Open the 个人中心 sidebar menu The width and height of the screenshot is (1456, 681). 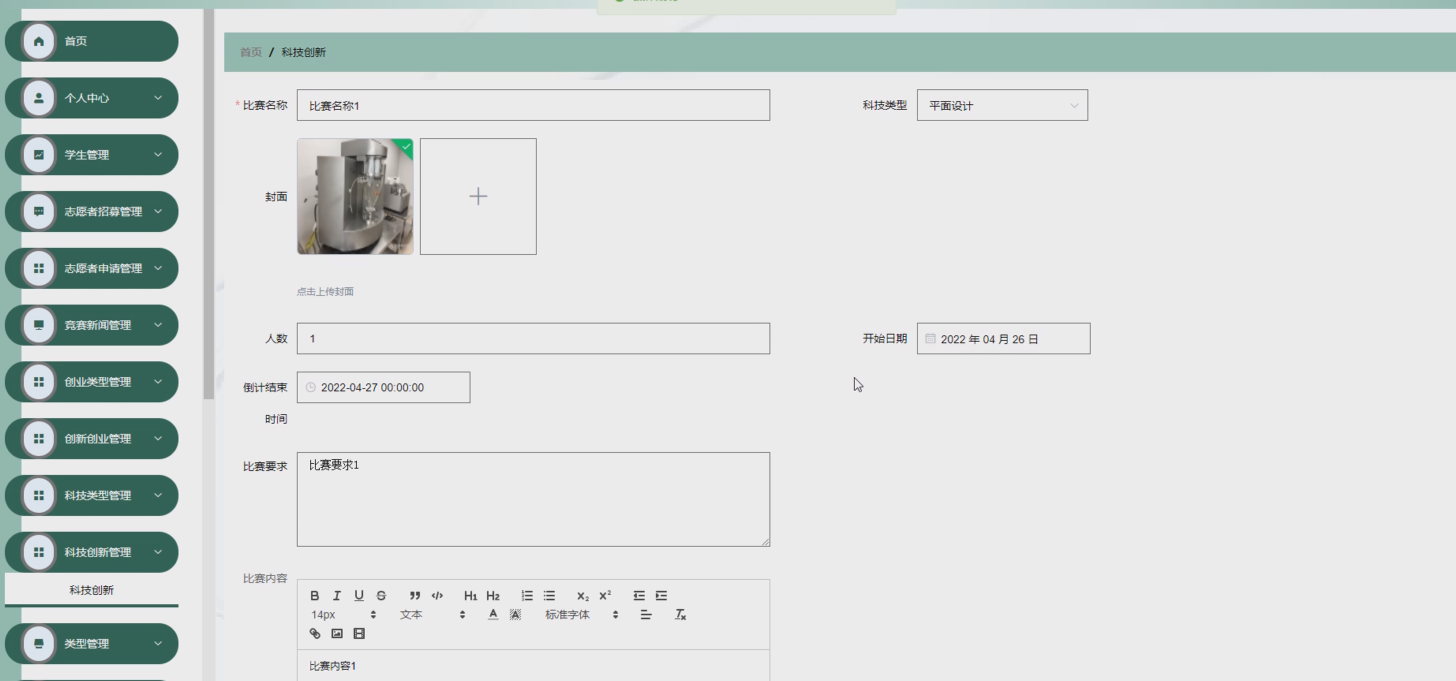click(x=92, y=98)
